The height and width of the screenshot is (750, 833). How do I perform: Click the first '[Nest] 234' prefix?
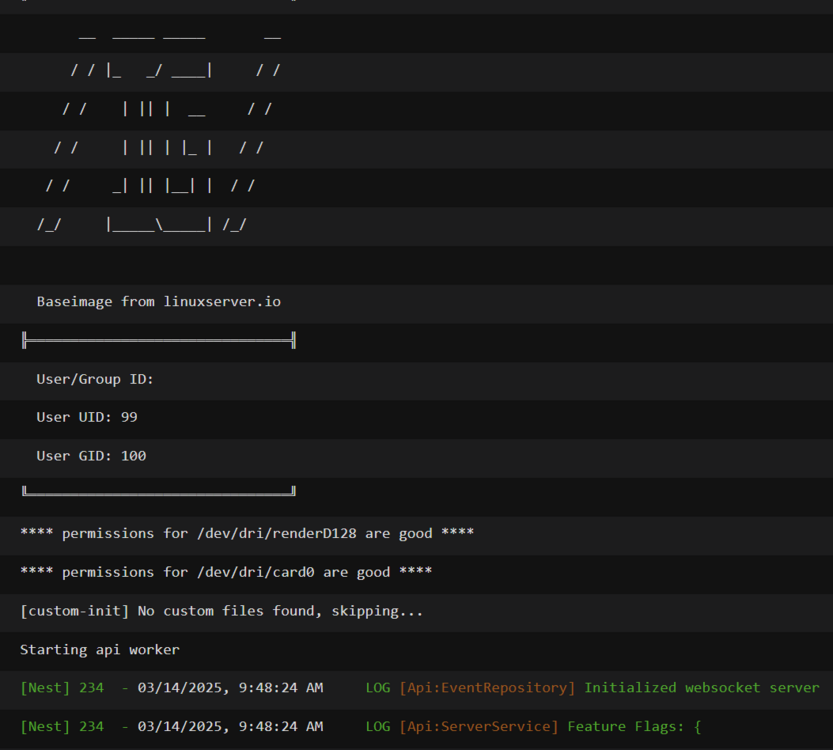pyautogui.click(x=62, y=688)
